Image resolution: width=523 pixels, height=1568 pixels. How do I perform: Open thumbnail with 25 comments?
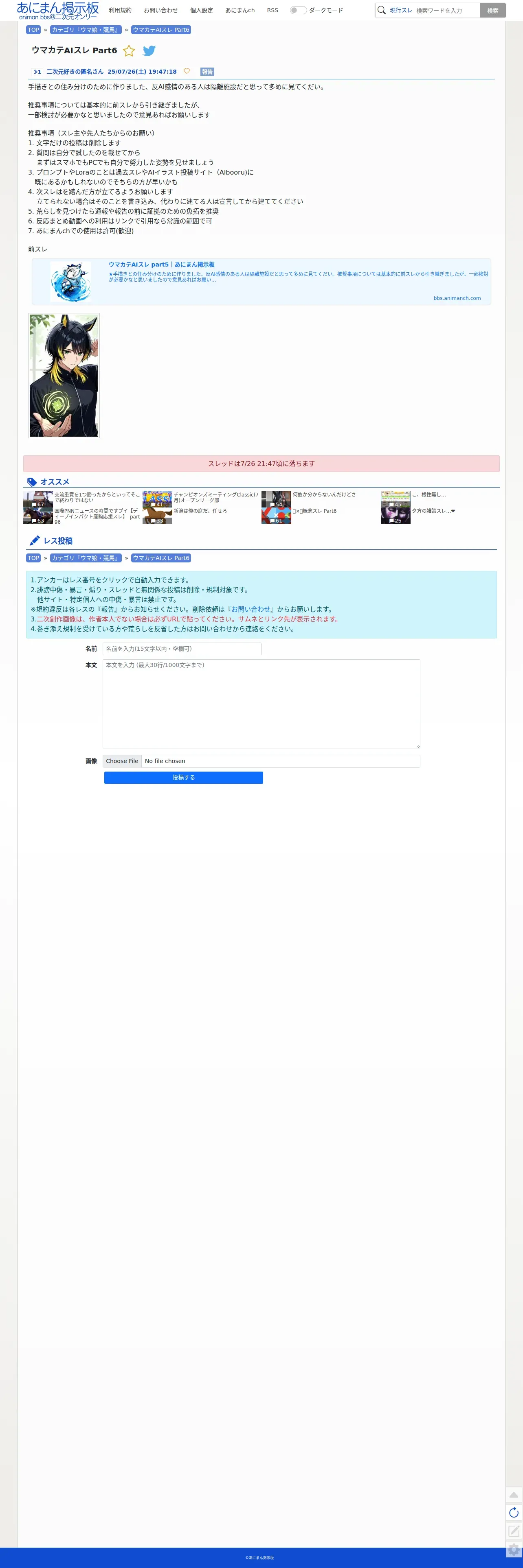(x=396, y=516)
